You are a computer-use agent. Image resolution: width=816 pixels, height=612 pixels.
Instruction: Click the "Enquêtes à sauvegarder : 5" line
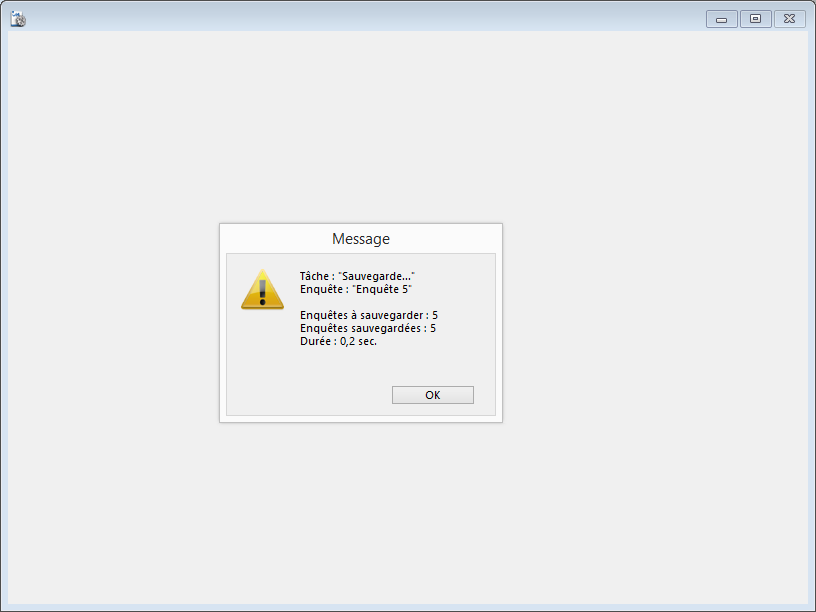369,315
